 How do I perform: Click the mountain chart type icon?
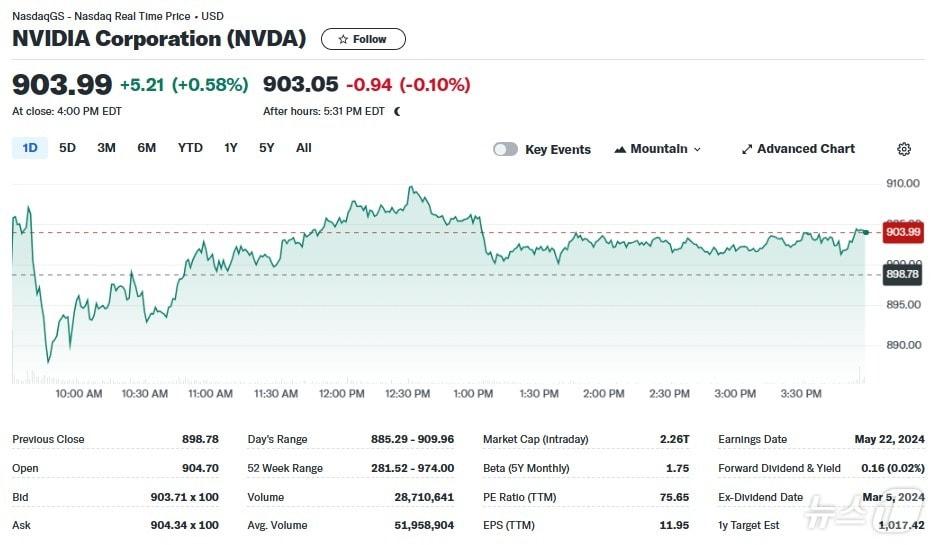[x=620, y=149]
